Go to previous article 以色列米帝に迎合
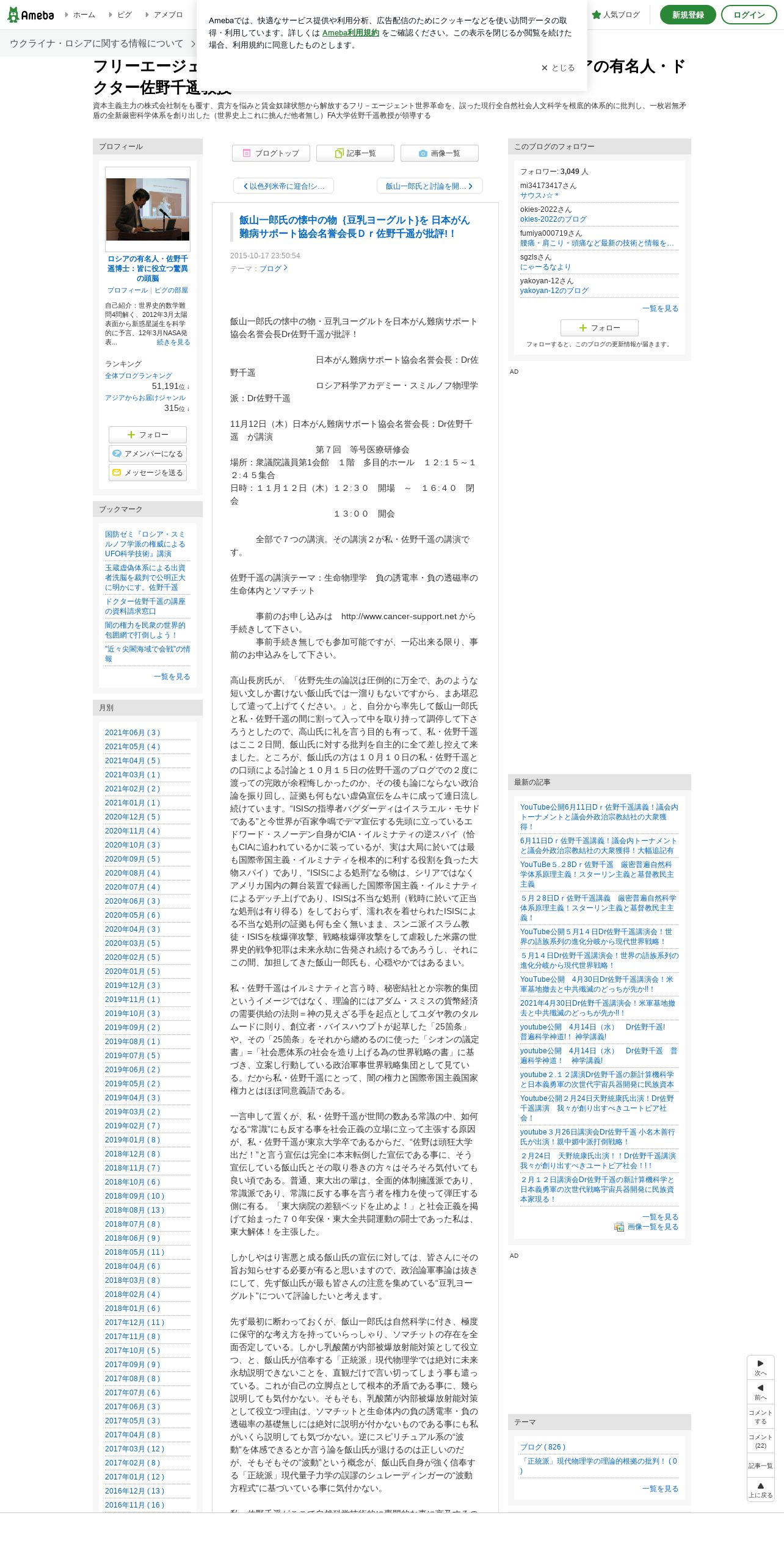 click(x=283, y=186)
